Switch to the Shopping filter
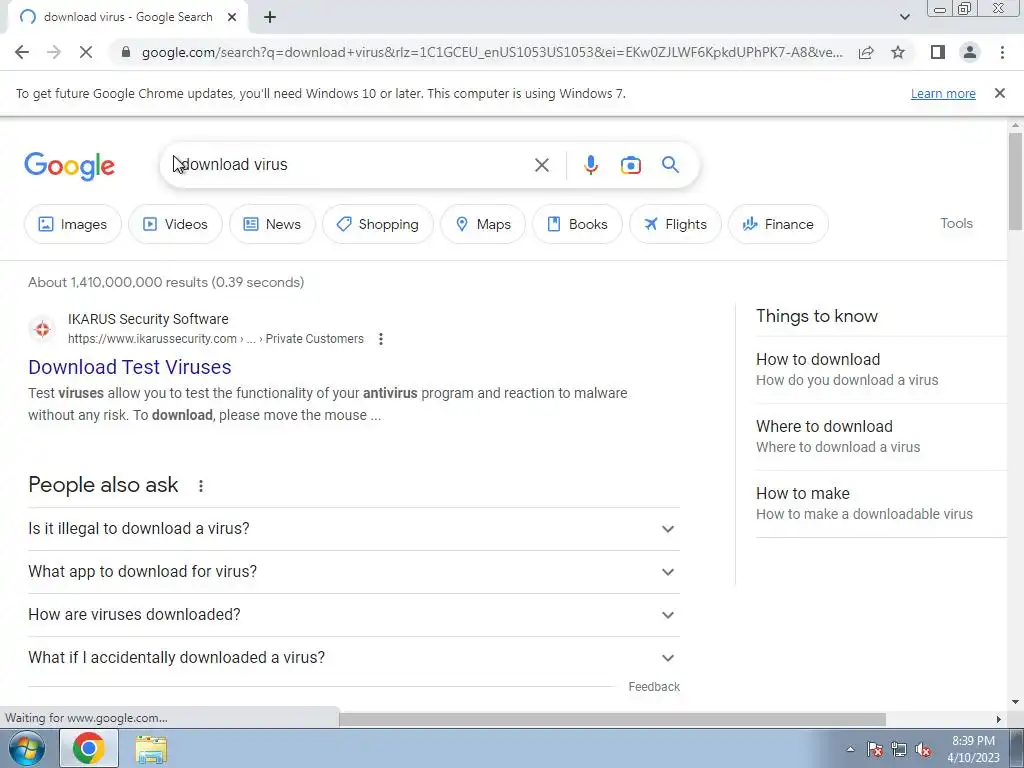The height and width of the screenshot is (768, 1024). (x=377, y=224)
